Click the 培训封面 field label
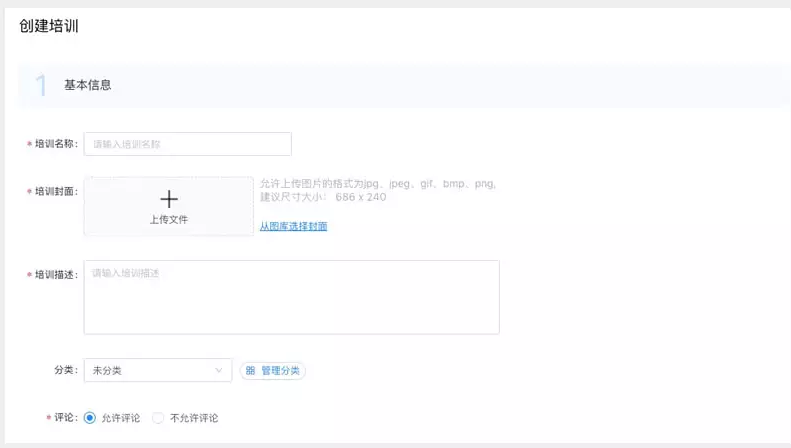This screenshot has width=791, height=448. point(55,191)
